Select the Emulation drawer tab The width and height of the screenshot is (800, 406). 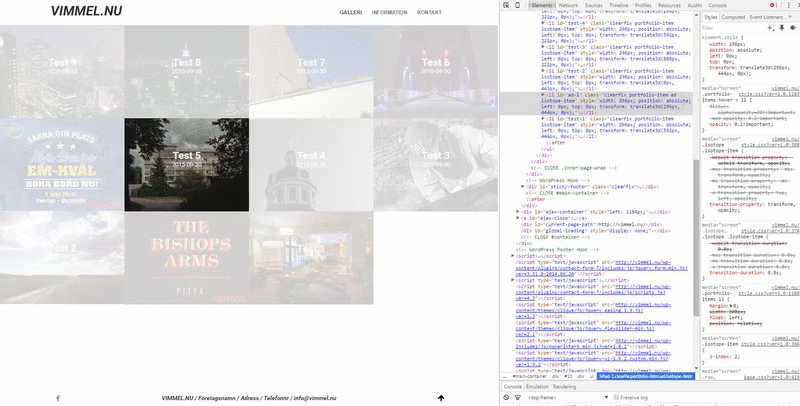pos(537,387)
